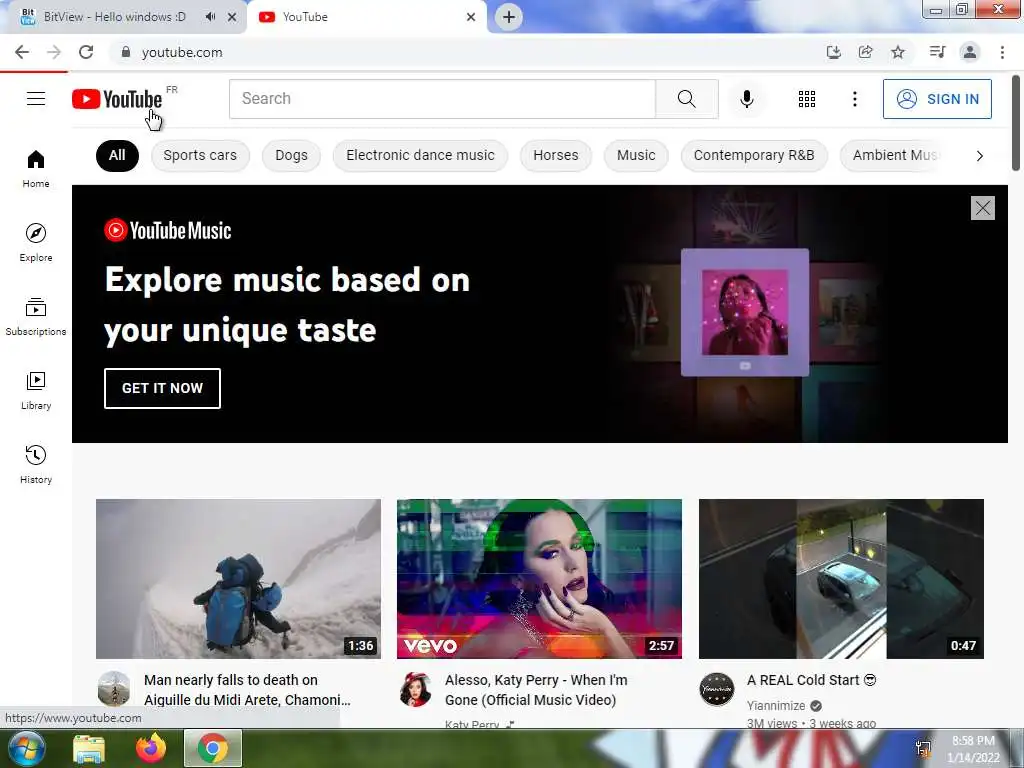Filter by Sports cars chip
The image size is (1024, 768).
pos(200,155)
